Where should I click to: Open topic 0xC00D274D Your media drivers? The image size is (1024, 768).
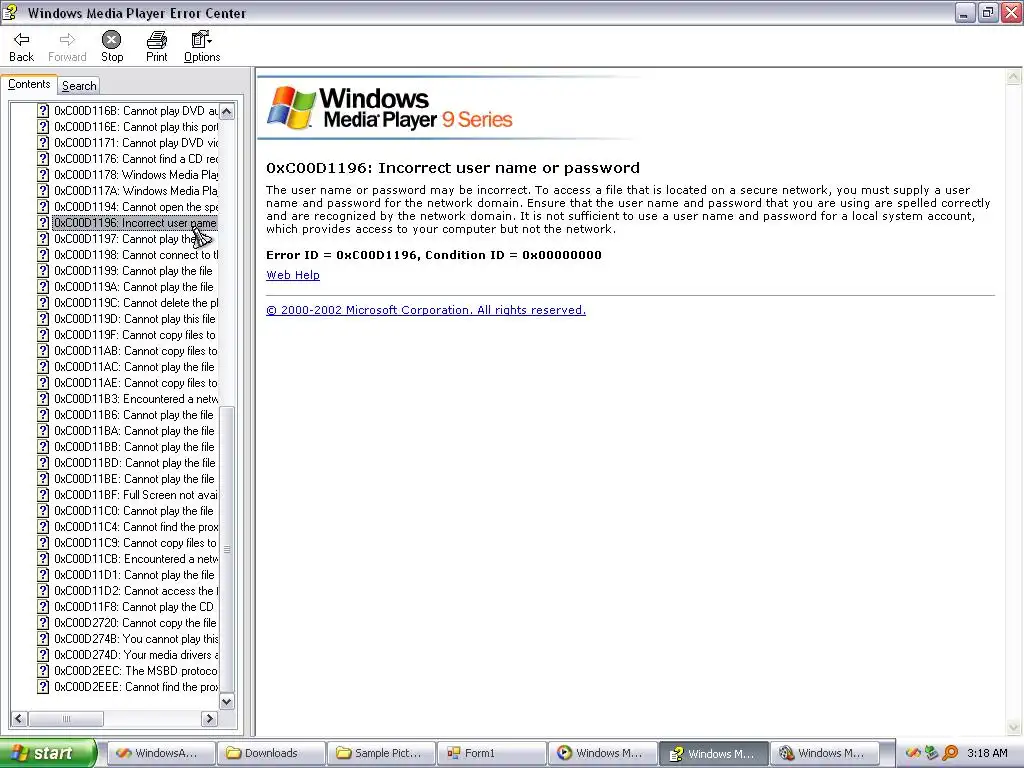click(x=136, y=655)
